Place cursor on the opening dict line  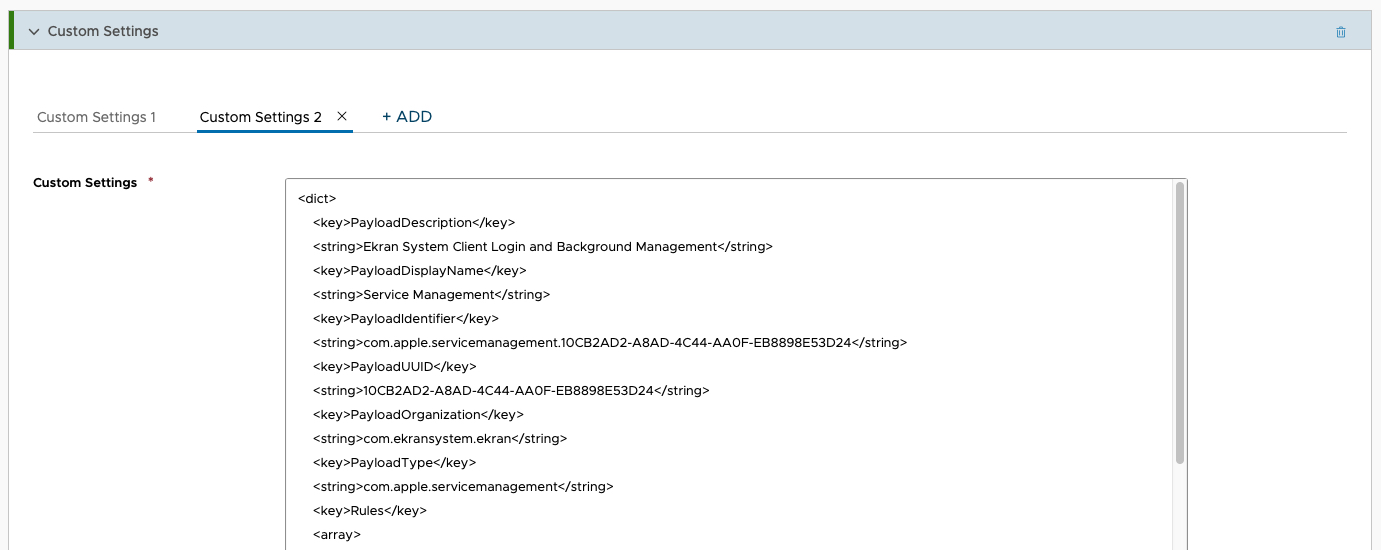pos(318,198)
